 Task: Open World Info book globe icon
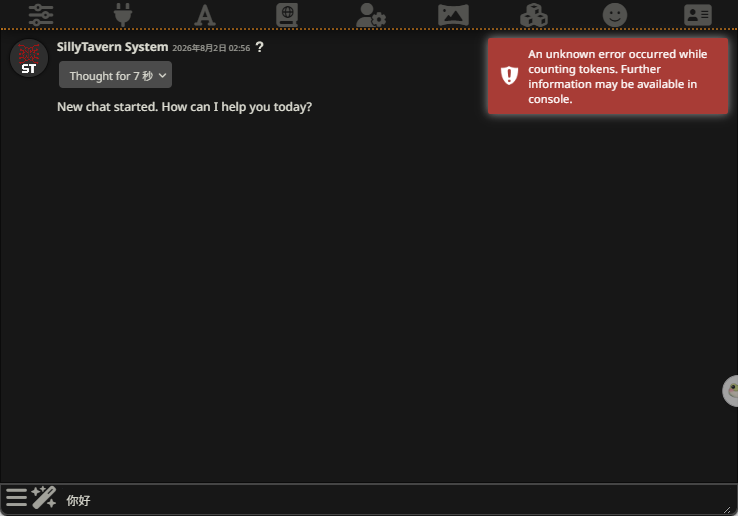pos(287,15)
